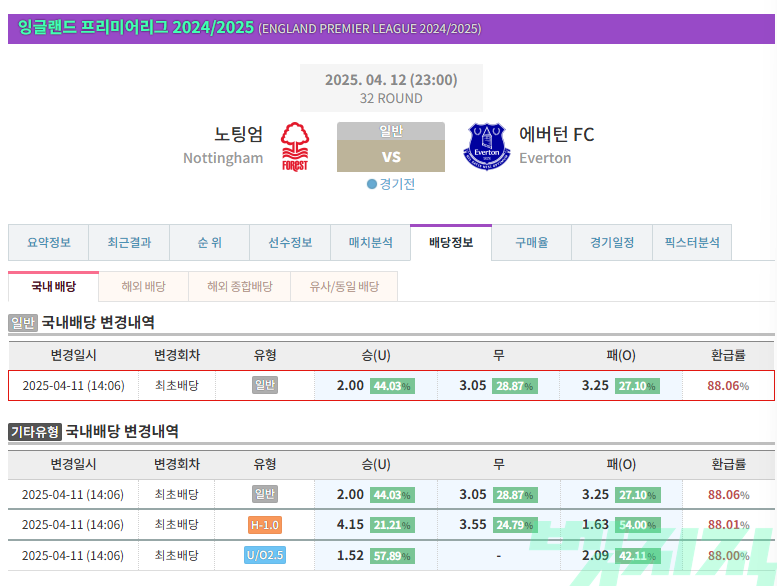Screen dimensions: 777x586
Task: Click the 잉글랜드 프리미어리그 2024/2025 header title
Action: click(136, 27)
